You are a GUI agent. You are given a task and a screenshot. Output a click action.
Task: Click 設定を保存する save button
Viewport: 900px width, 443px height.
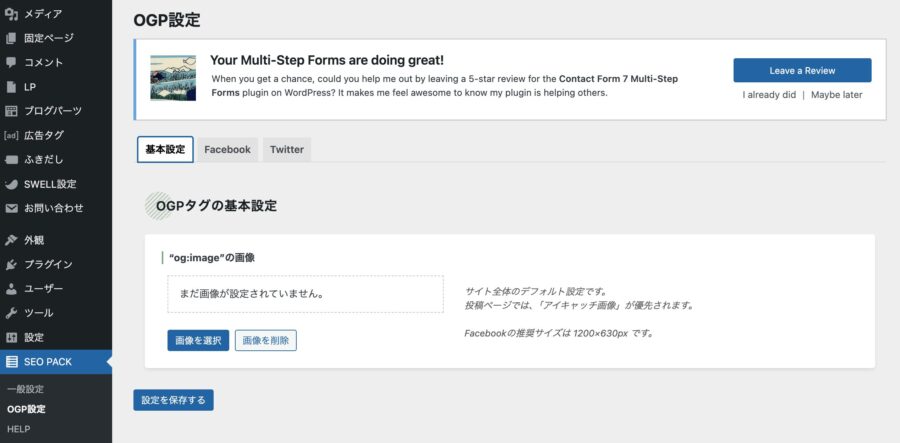click(173, 400)
